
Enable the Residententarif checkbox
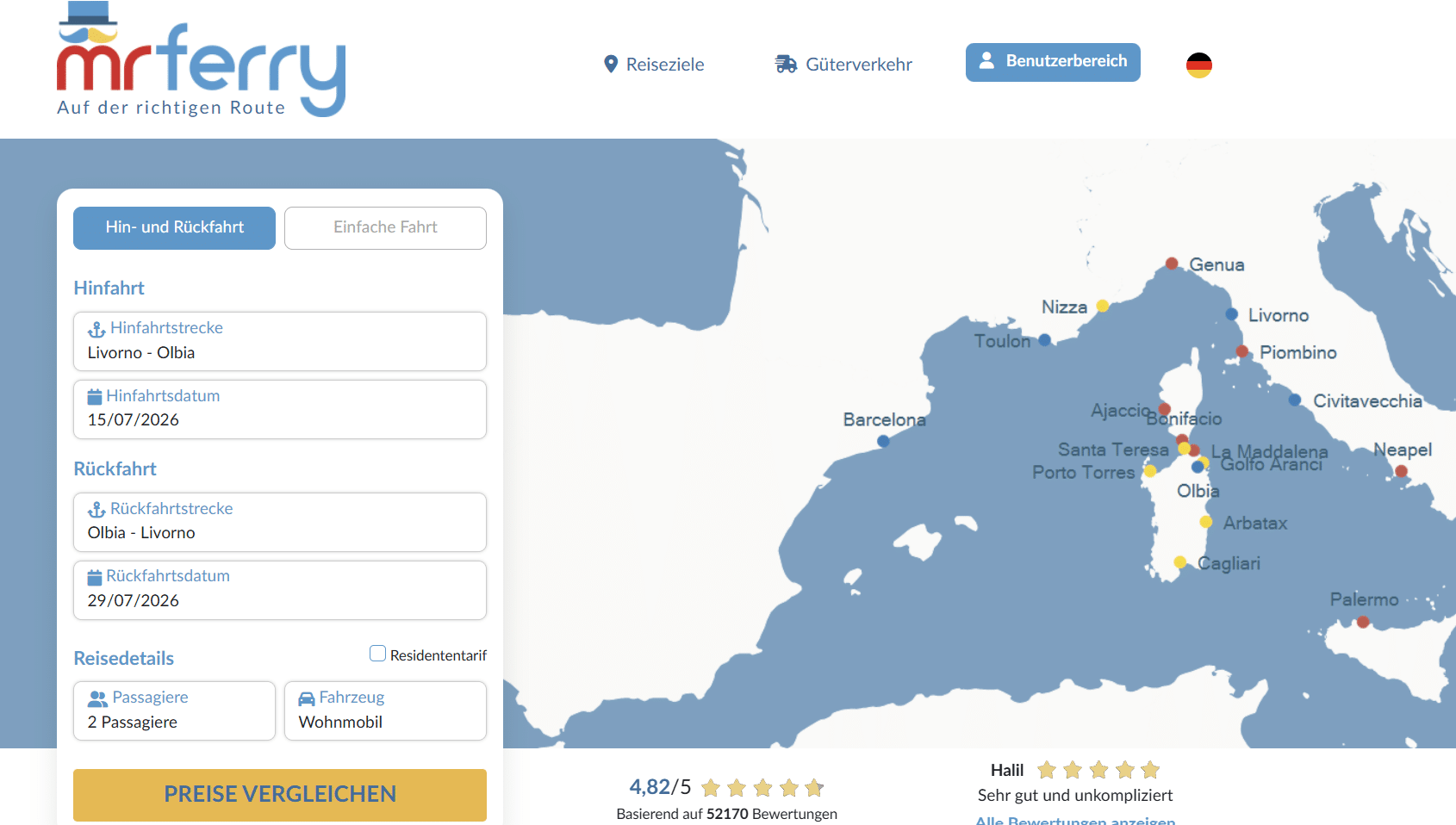(x=377, y=654)
